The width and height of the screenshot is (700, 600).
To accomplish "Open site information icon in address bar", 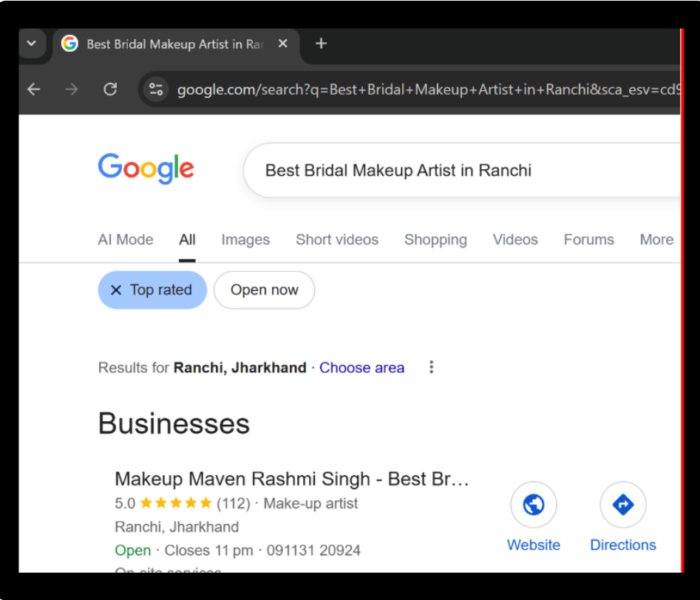I will pyautogui.click(x=156, y=89).
